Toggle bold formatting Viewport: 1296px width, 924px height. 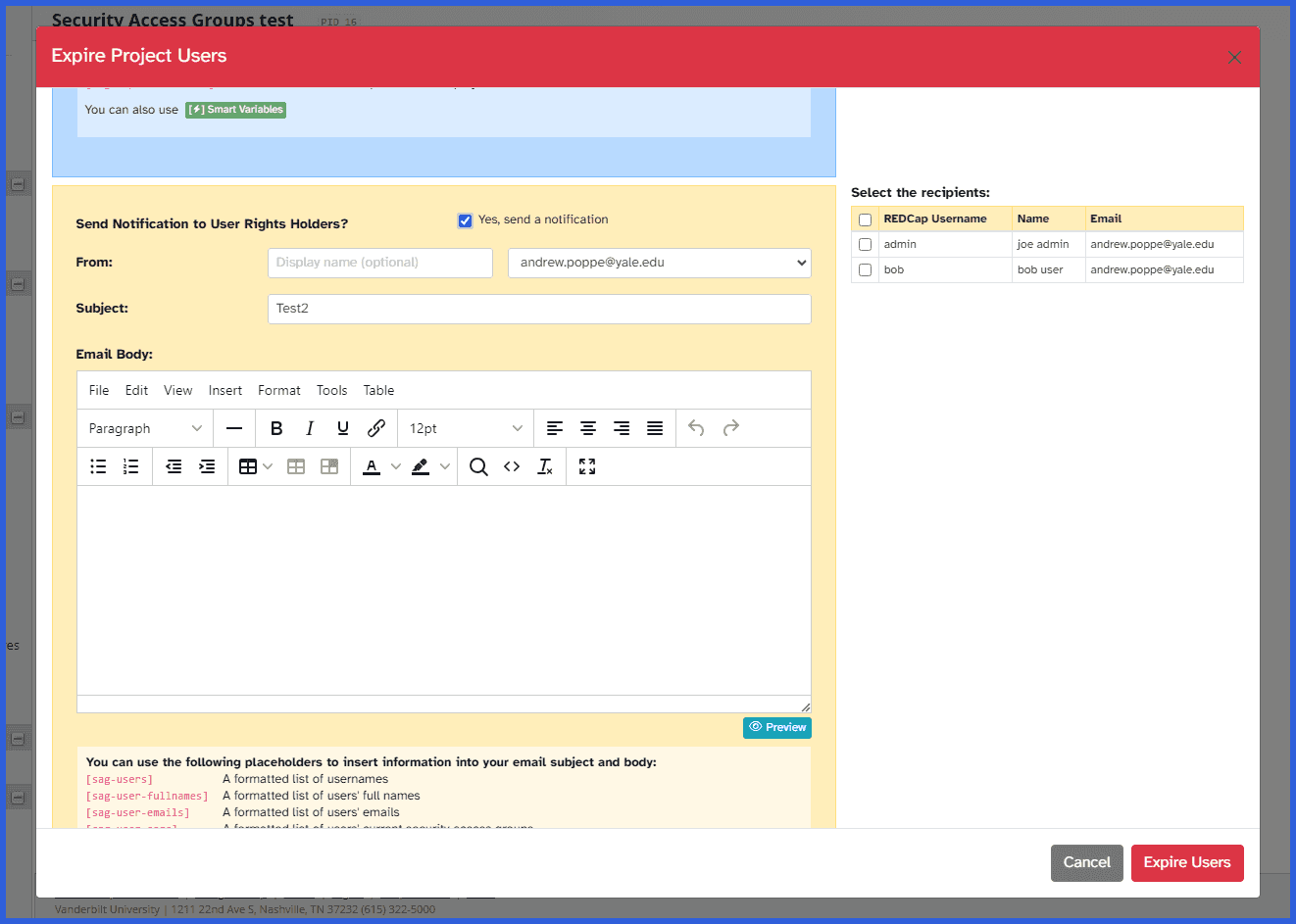coord(276,428)
